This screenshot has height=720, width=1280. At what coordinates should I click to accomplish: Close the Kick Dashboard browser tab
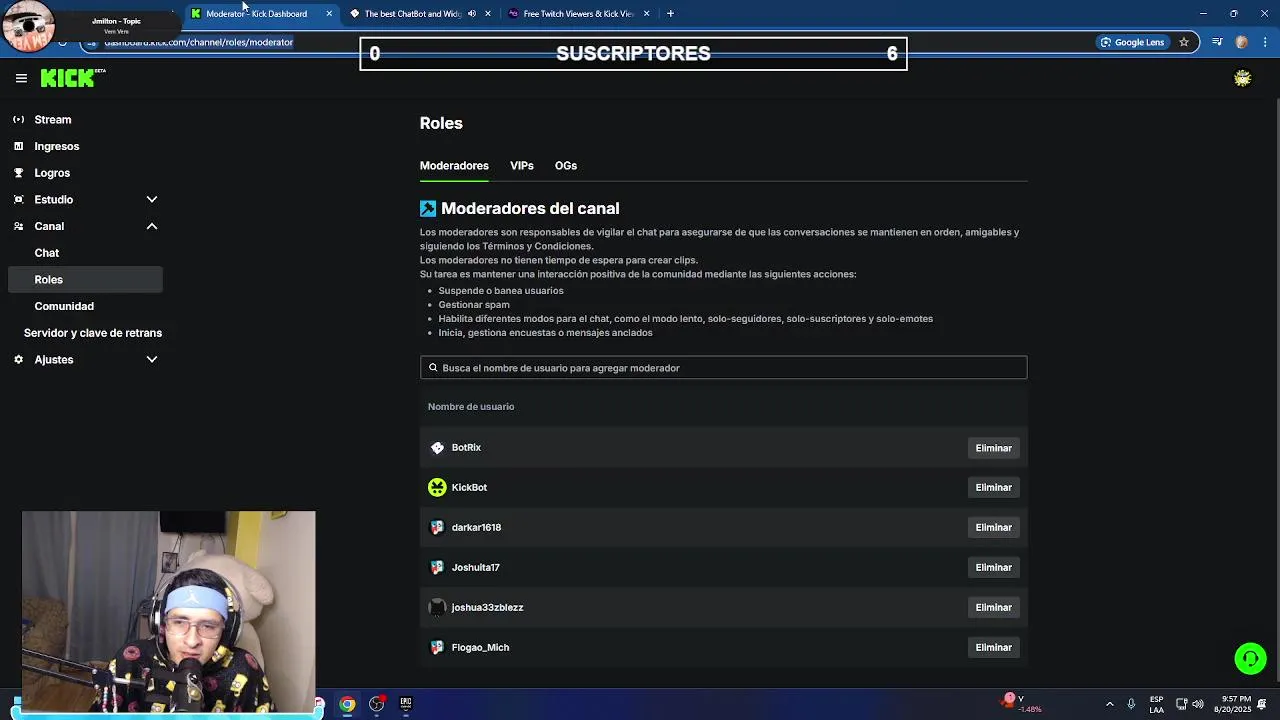pyautogui.click(x=329, y=14)
